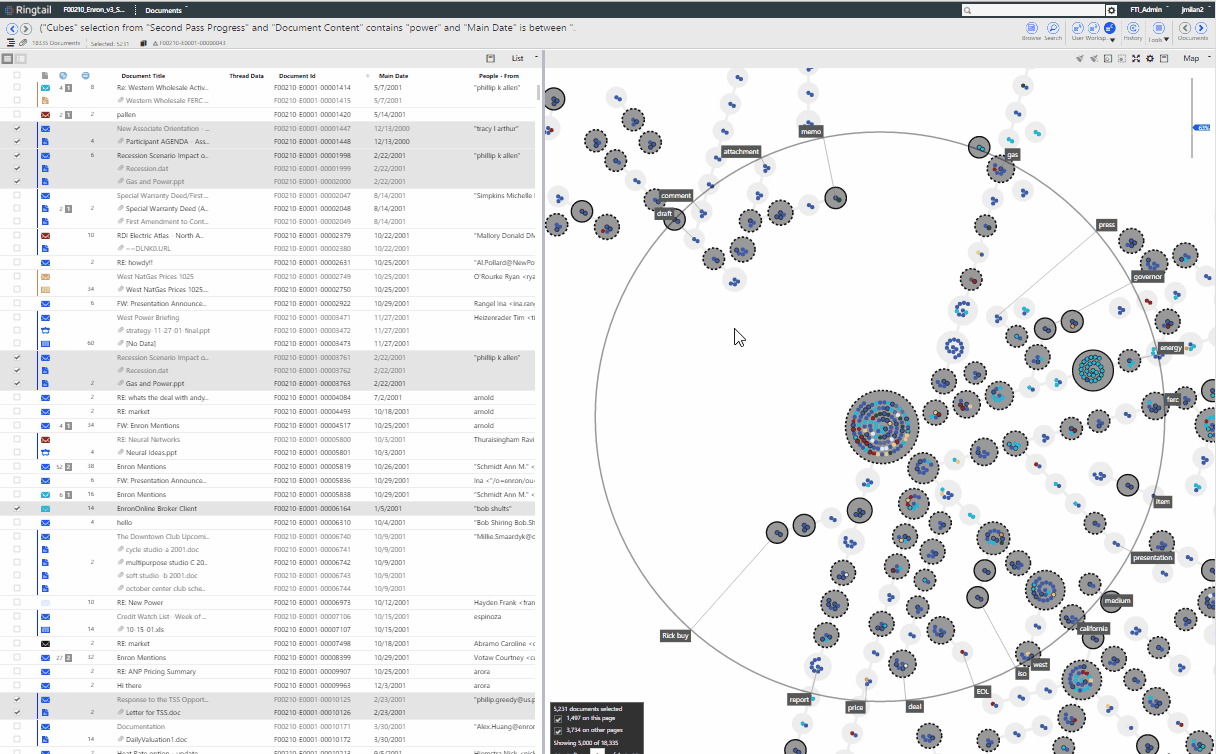The width and height of the screenshot is (1216, 754).
Task: Uncheck the 'EnronOnline Broker Client' row checkbox
Action: [x=17, y=508]
